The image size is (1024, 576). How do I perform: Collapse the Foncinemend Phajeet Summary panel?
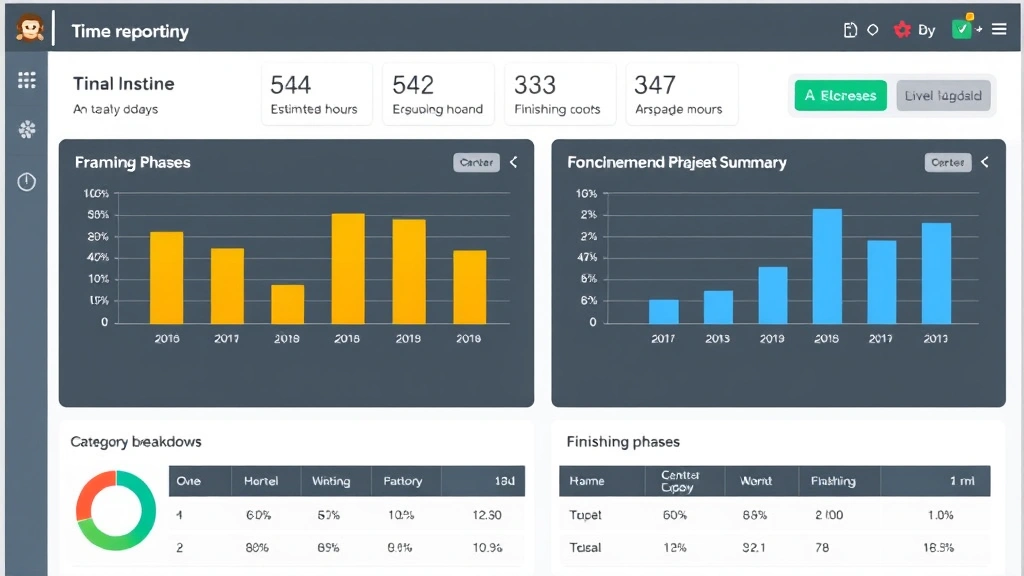click(984, 162)
